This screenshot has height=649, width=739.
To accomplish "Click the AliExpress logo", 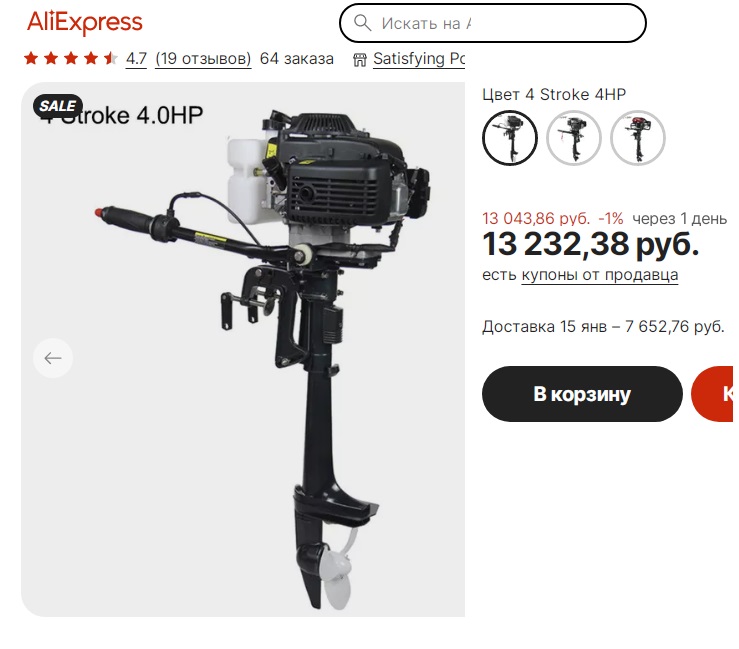I will click(x=84, y=22).
